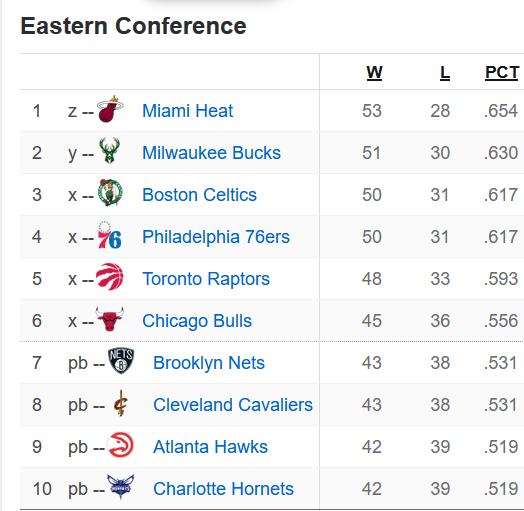524x511 pixels.
Task: Click the Charlotte Hornets logo
Action: [121, 487]
